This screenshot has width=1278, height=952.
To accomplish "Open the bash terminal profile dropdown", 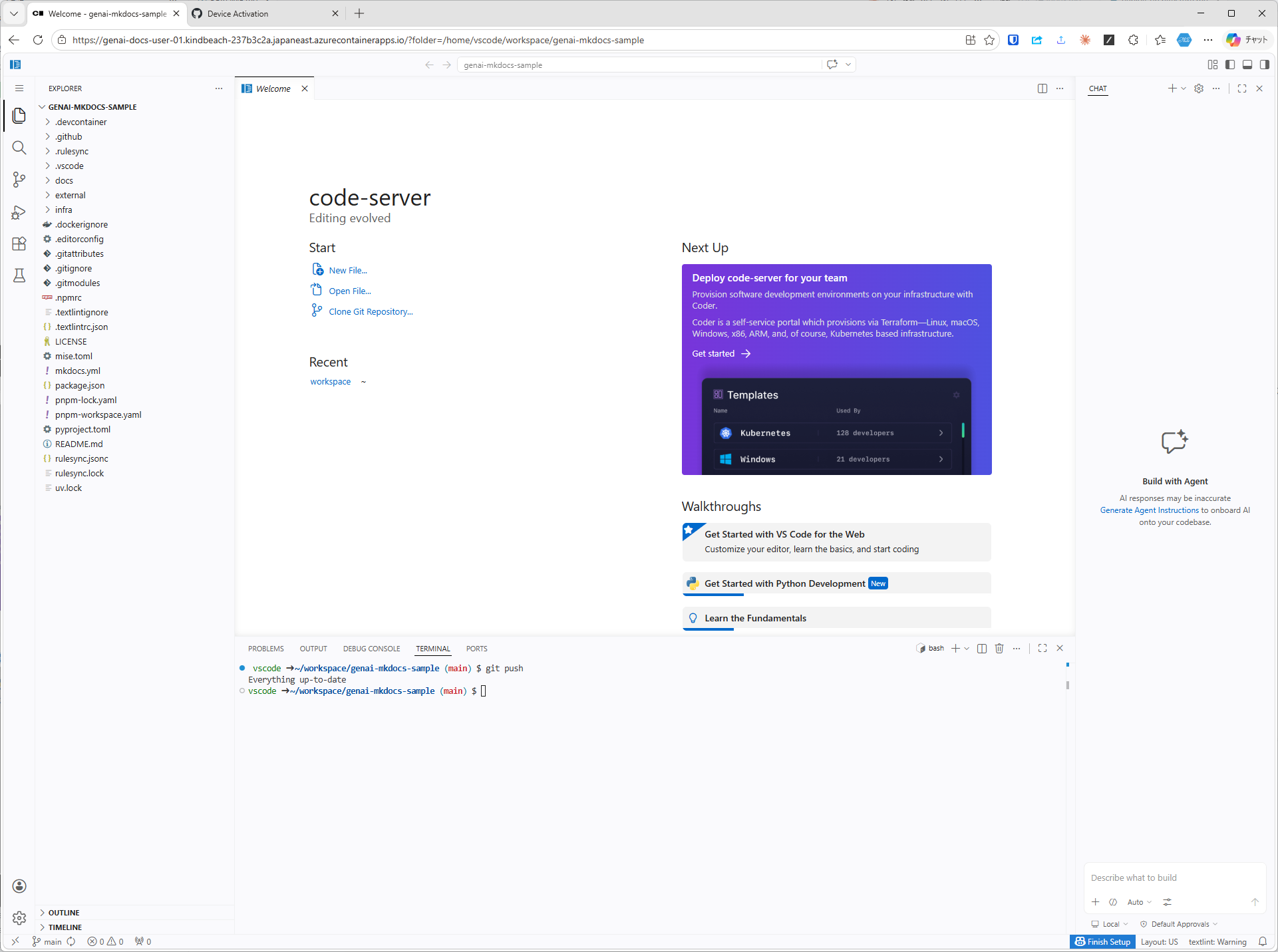I will 966,648.
